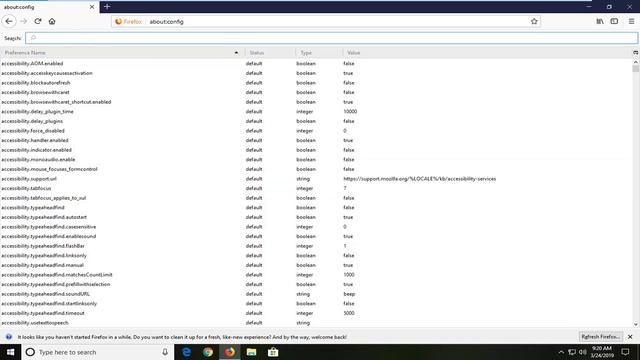The width and height of the screenshot is (640, 360).
Task: Select accessibility.browsewithcaret_shortcut.enabled row
Action: (x=316, y=102)
